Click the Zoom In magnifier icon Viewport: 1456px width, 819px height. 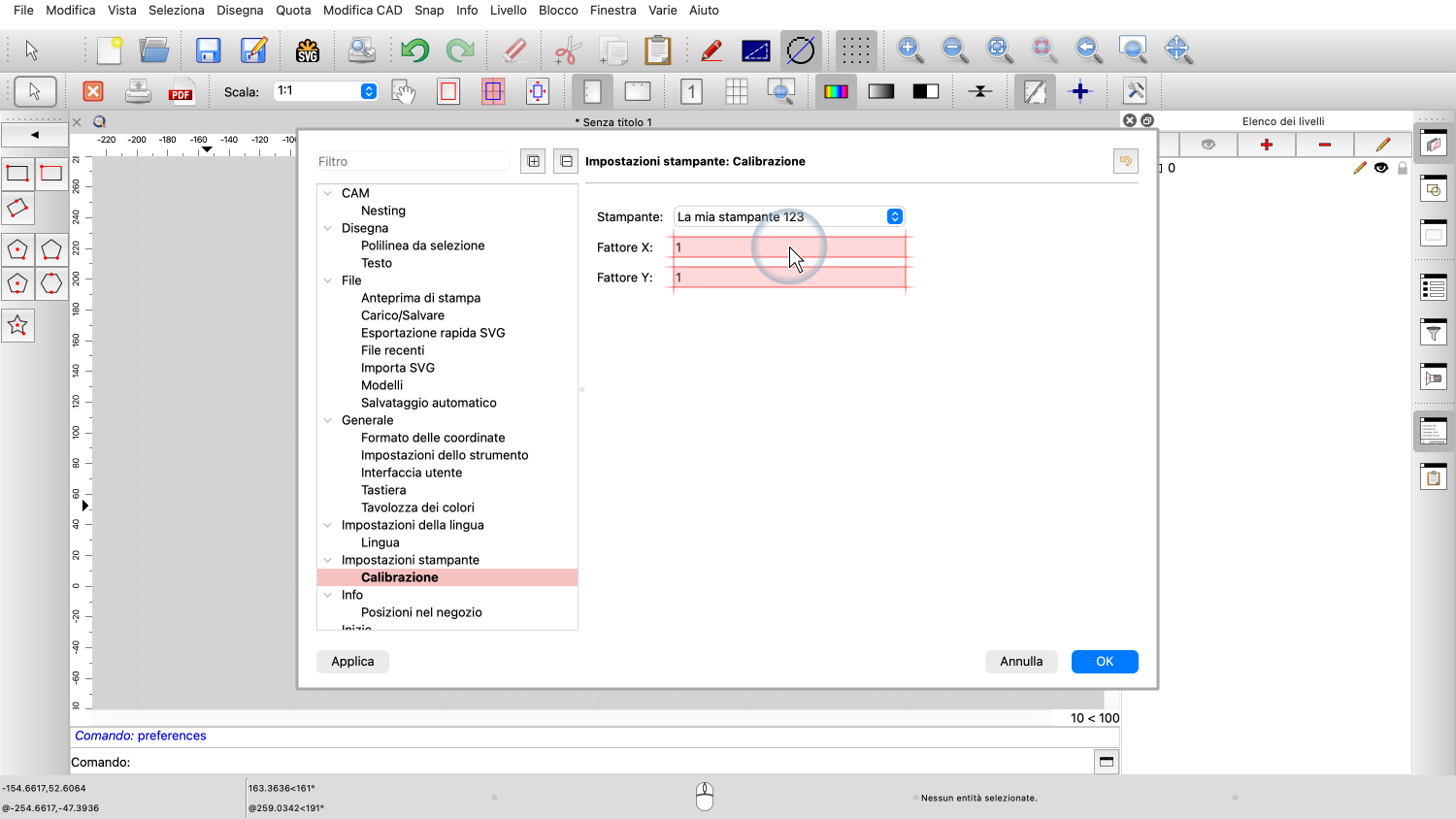click(910, 49)
